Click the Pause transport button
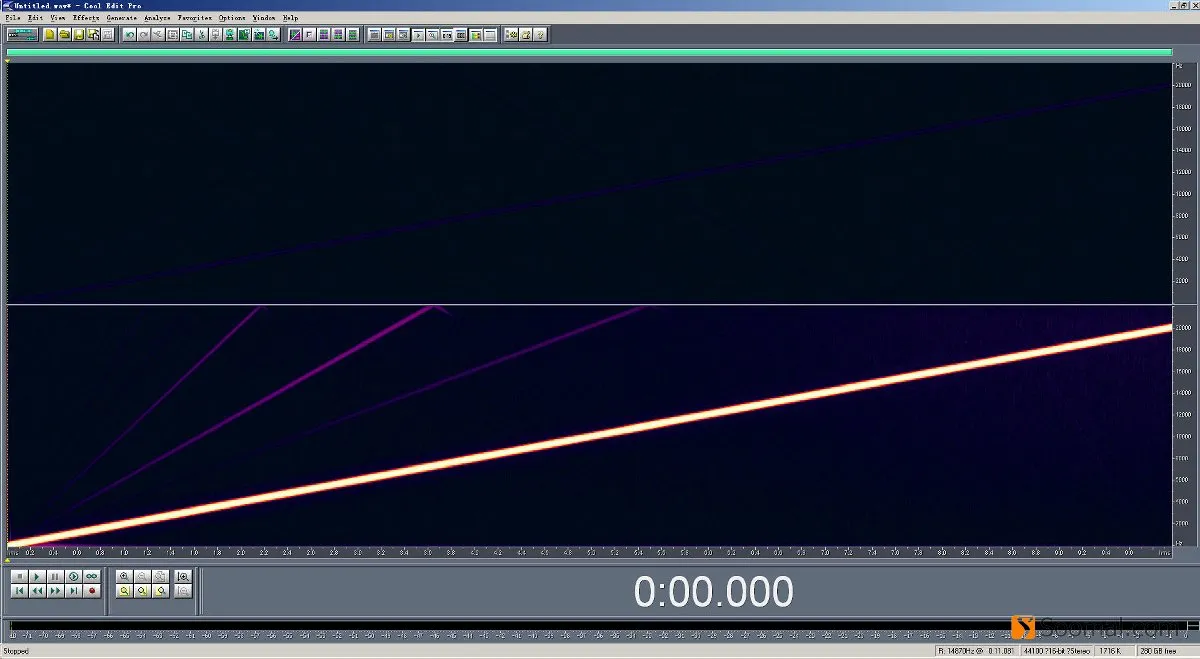Viewport: 1200px width, 659px height. tap(55, 577)
